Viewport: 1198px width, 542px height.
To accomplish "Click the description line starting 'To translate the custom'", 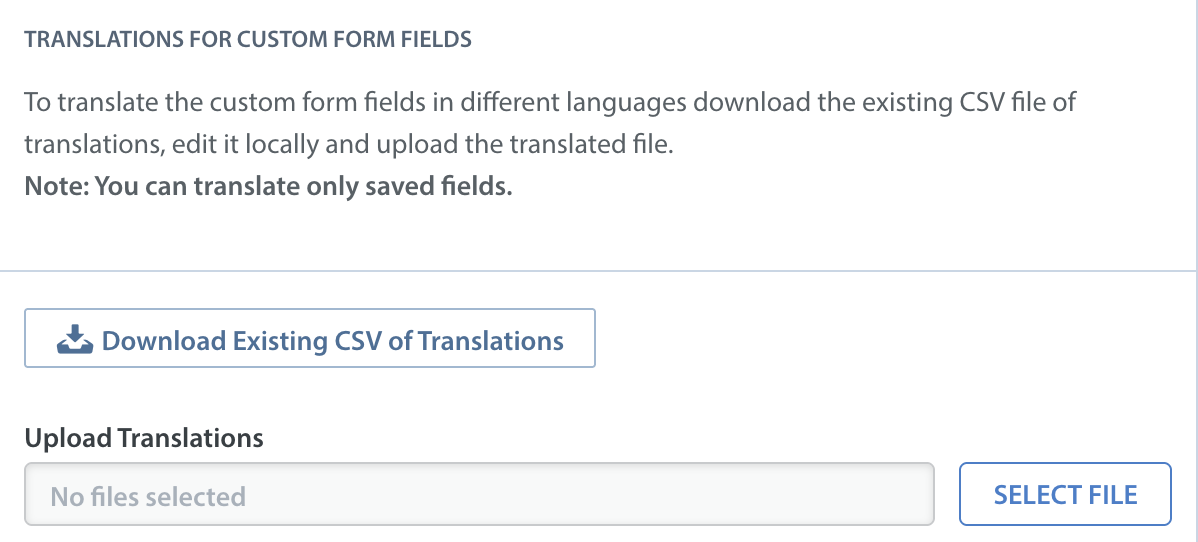I will (550, 102).
